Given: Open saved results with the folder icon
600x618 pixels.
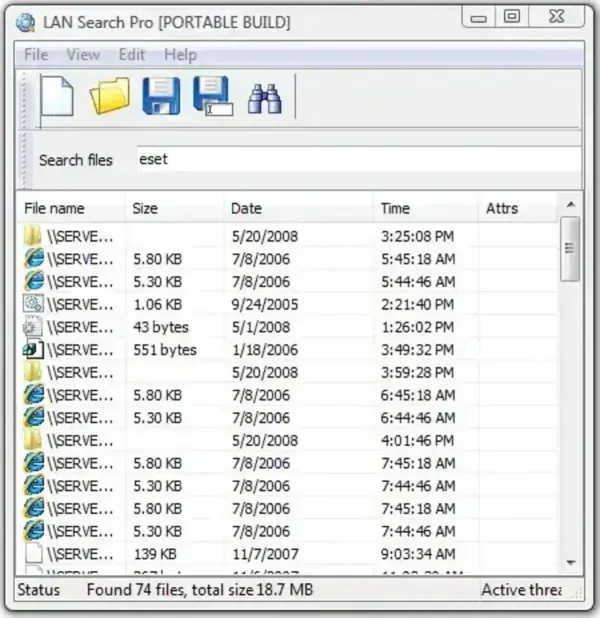Looking at the screenshot, I should click(110, 95).
